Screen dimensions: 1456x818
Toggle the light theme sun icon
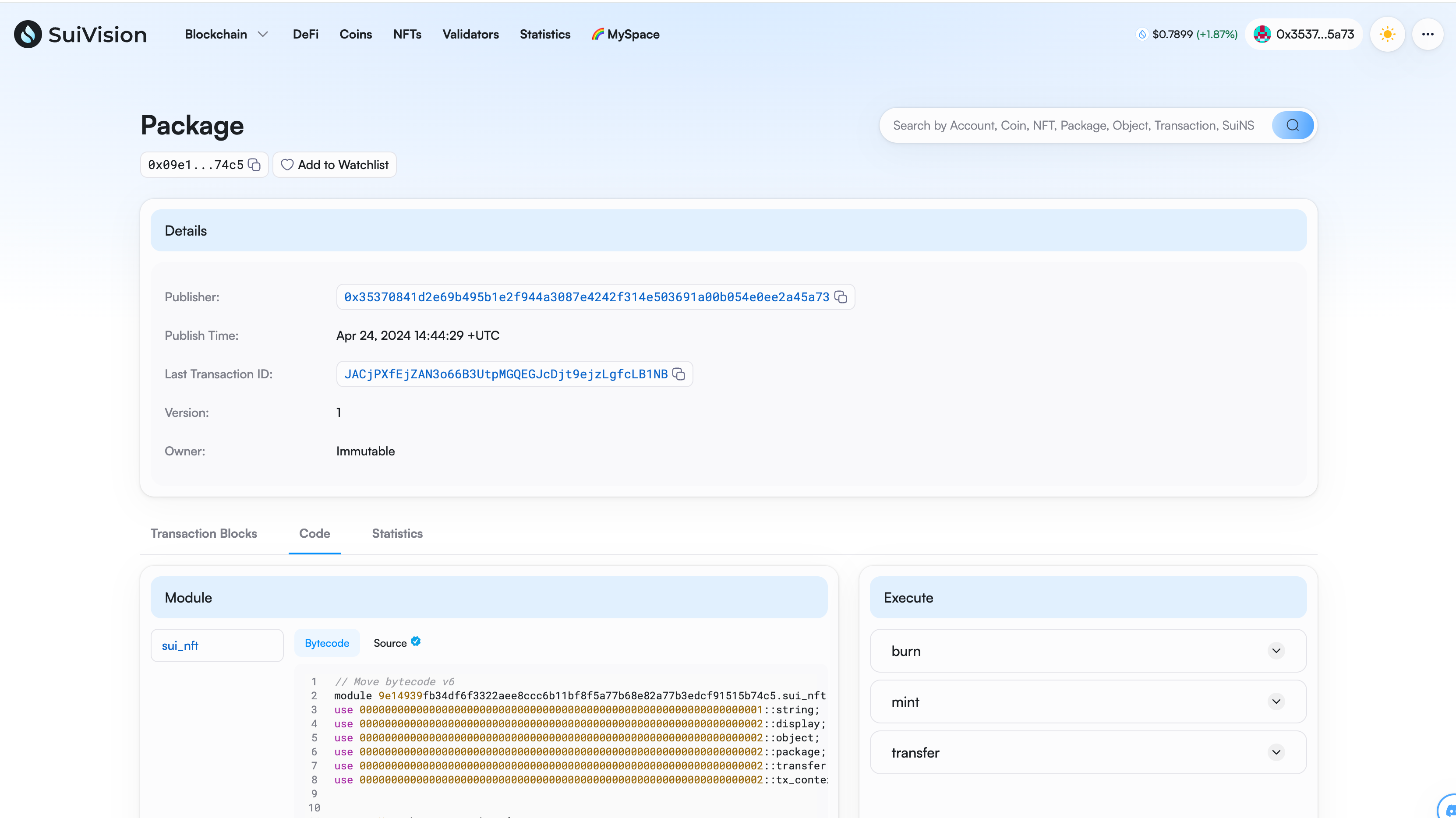point(1387,35)
